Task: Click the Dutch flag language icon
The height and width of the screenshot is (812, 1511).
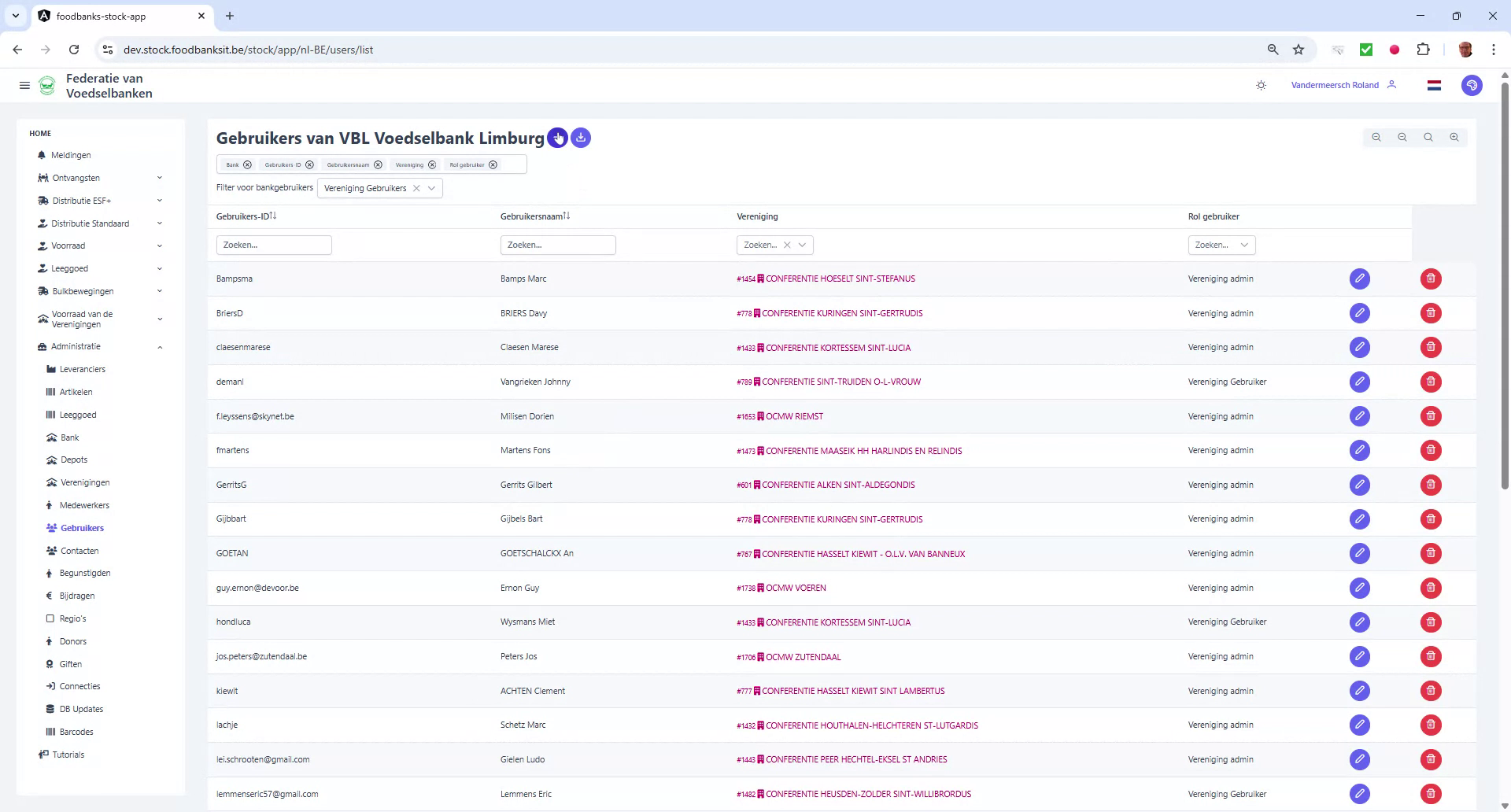Action: [x=1434, y=85]
